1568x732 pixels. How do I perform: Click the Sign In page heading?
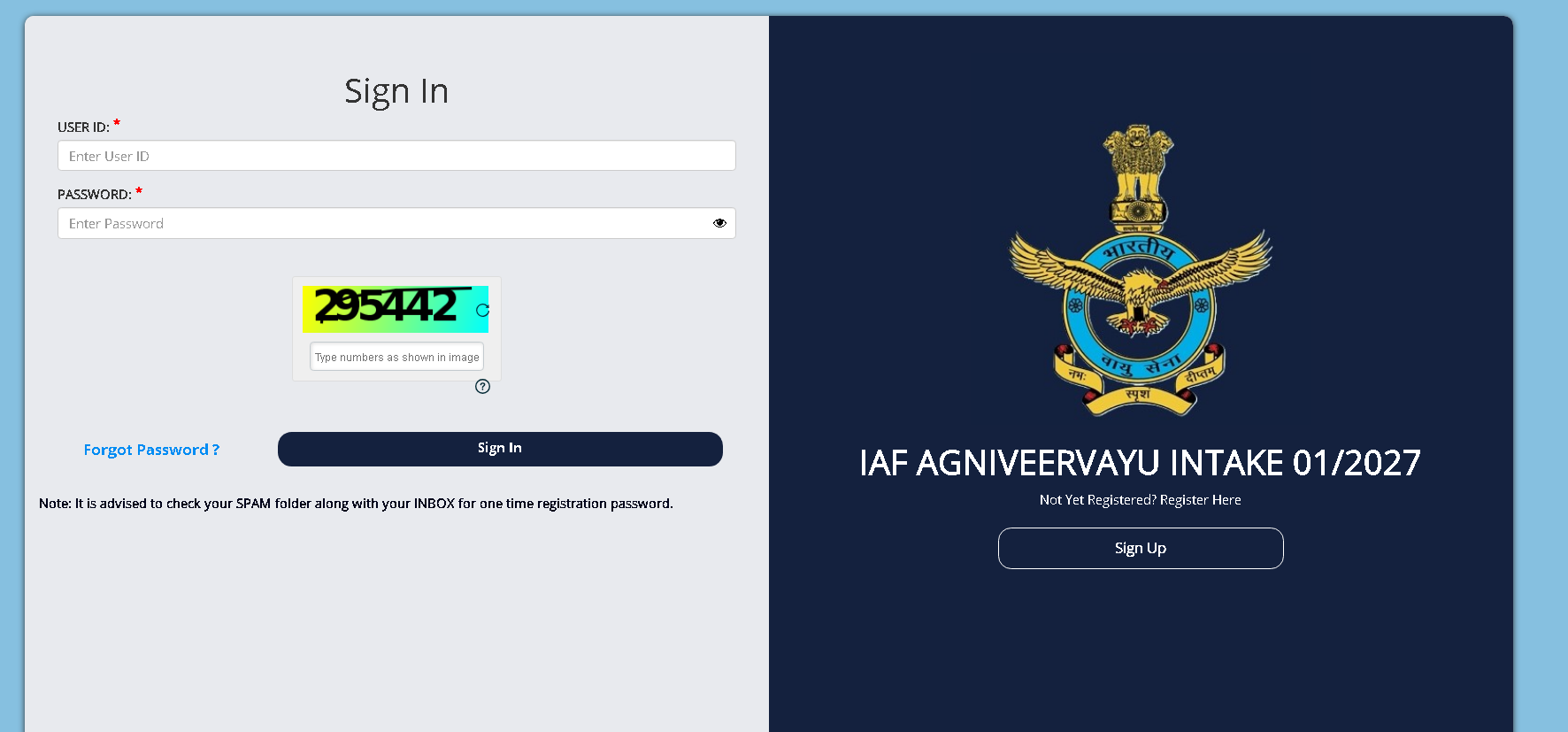[396, 91]
